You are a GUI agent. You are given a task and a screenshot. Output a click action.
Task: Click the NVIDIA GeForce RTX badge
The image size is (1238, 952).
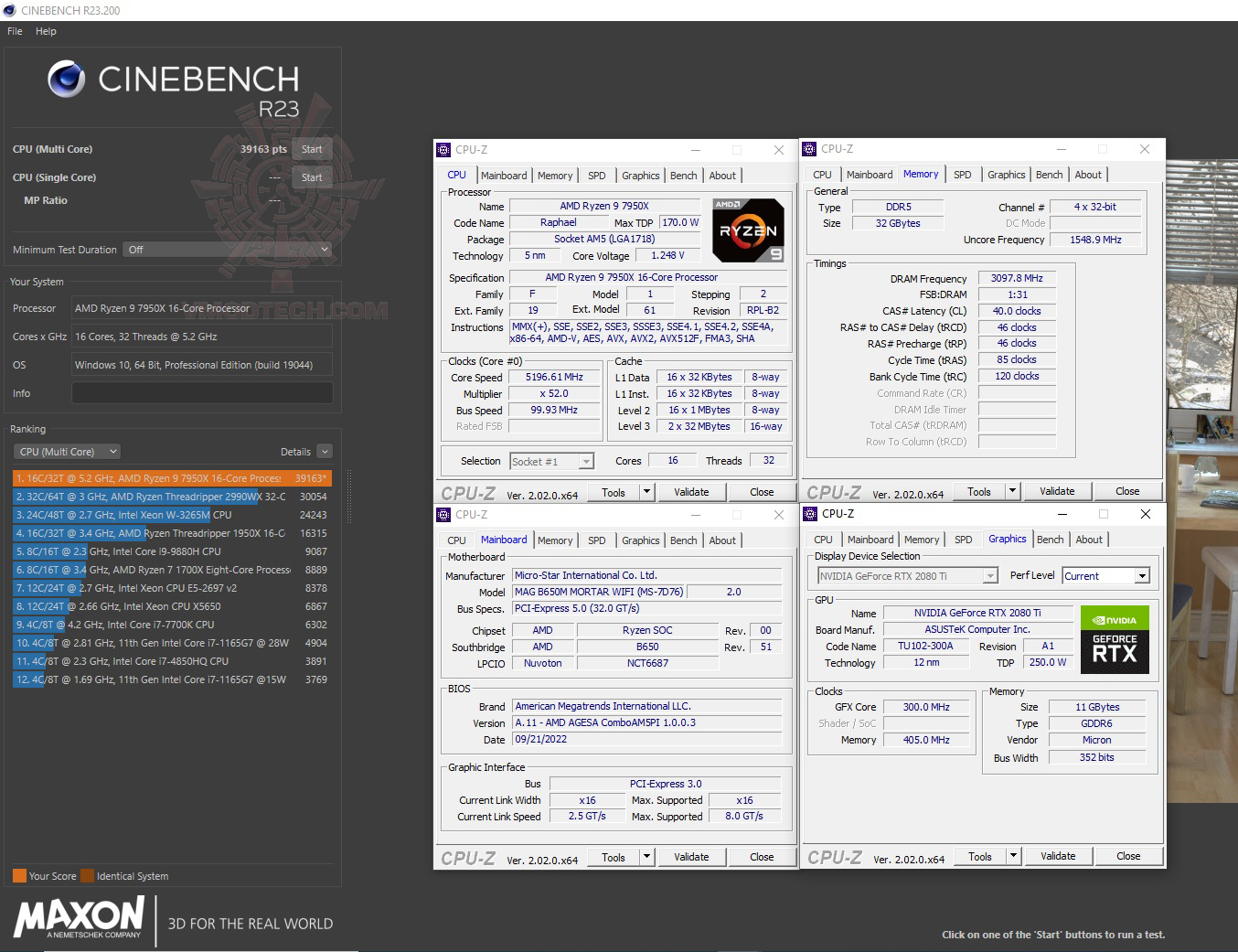[1115, 640]
